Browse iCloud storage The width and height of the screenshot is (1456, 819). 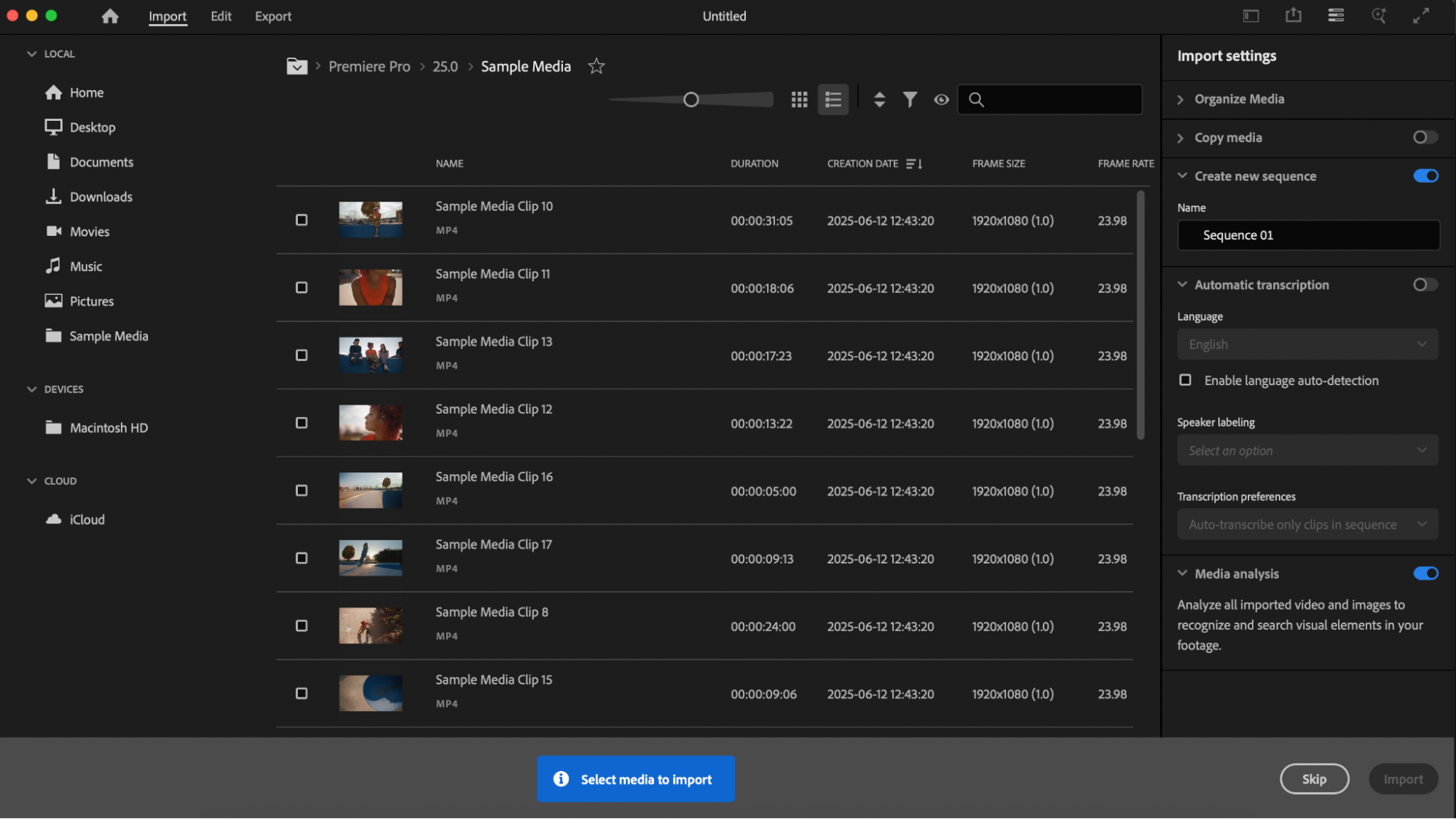(75, 520)
